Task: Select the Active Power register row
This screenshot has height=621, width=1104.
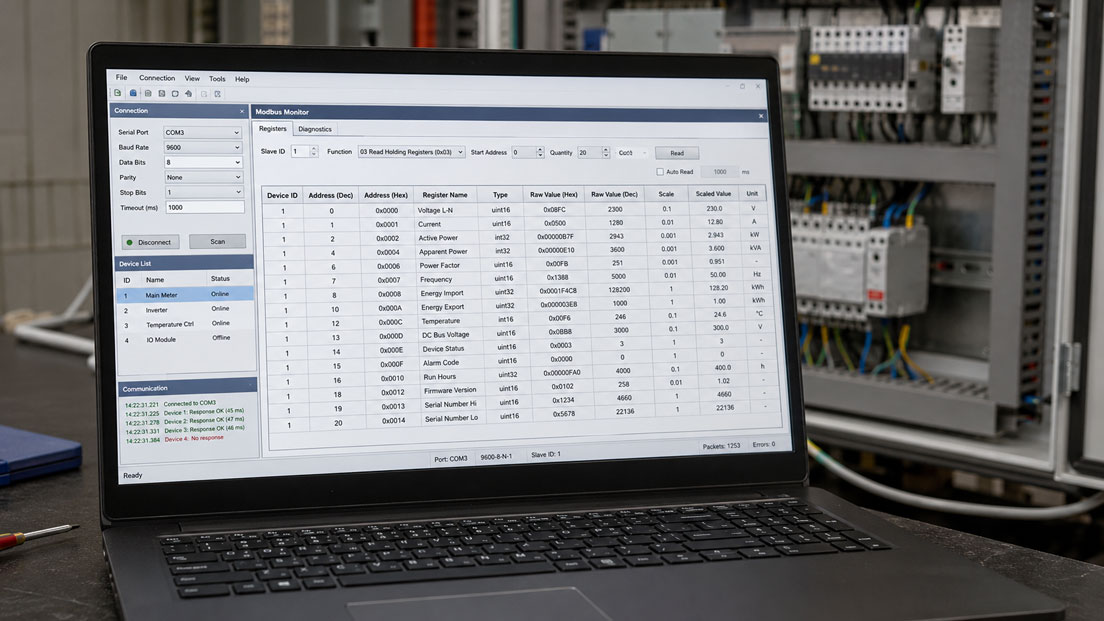Action: 516,237
